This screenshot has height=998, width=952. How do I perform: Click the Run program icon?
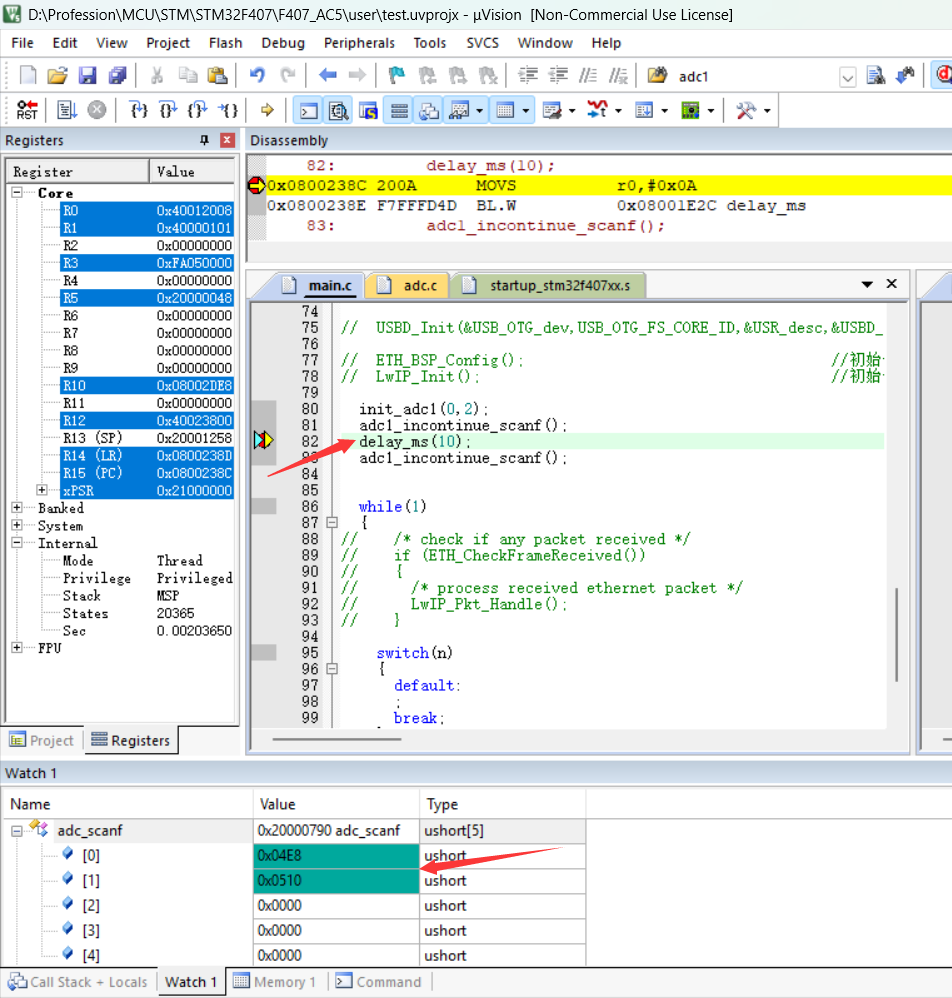coord(66,110)
